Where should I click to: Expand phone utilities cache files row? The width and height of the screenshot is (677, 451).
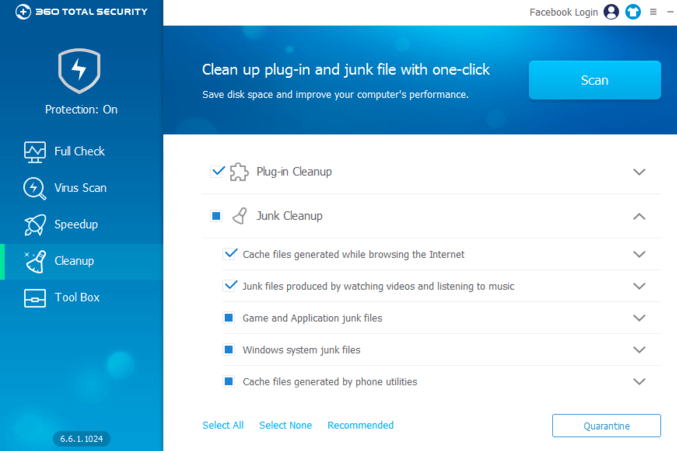coord(639,382)
